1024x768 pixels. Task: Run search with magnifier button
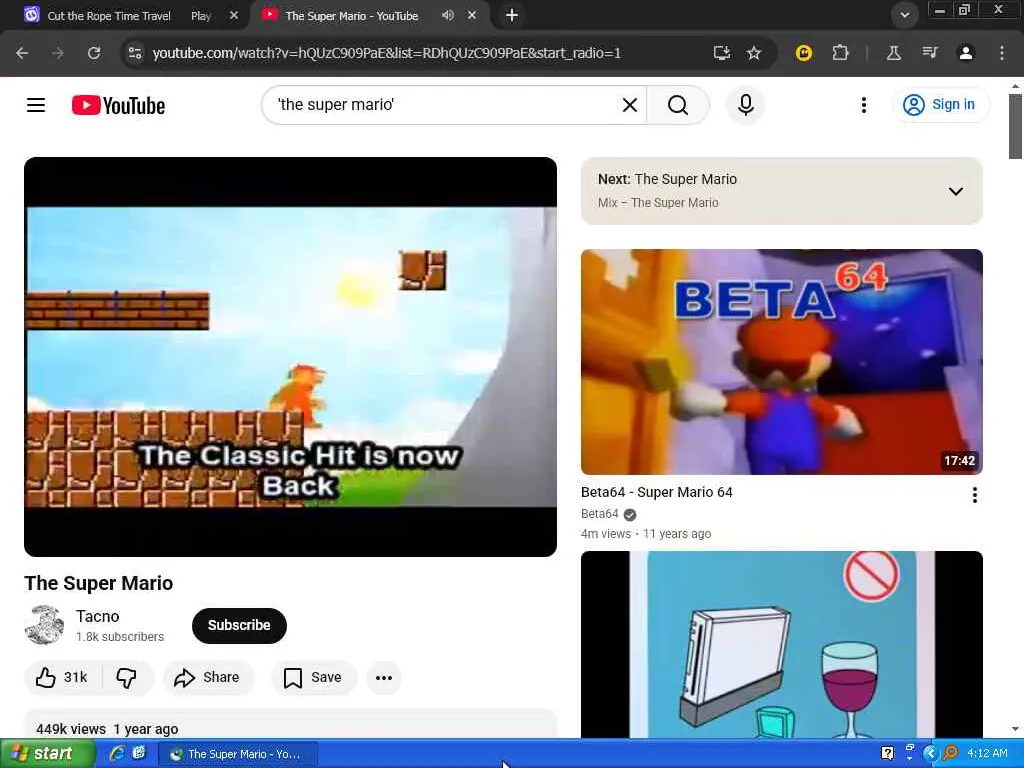tap(678, 104)
